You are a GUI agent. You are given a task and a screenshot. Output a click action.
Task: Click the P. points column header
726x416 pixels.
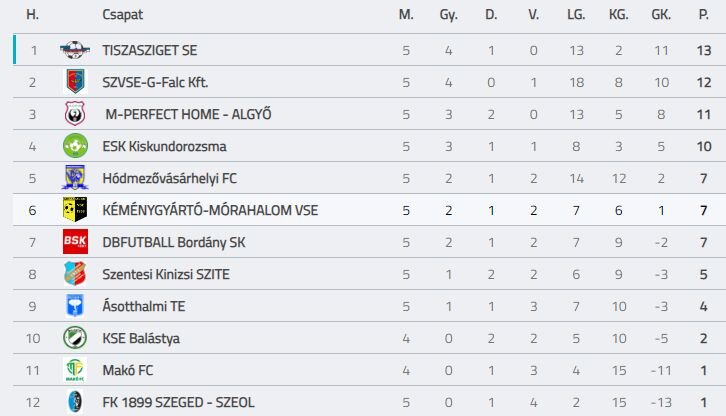[703, 15]
